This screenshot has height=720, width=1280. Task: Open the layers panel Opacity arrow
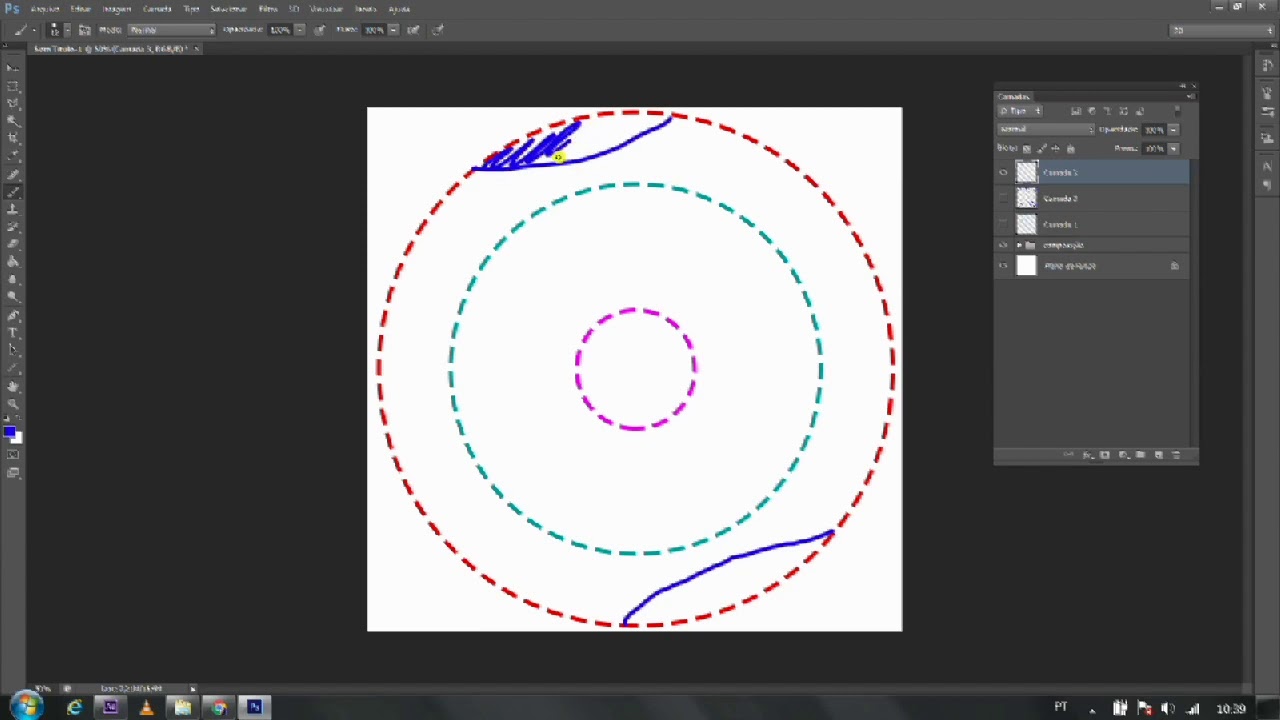click(1173, 130)
